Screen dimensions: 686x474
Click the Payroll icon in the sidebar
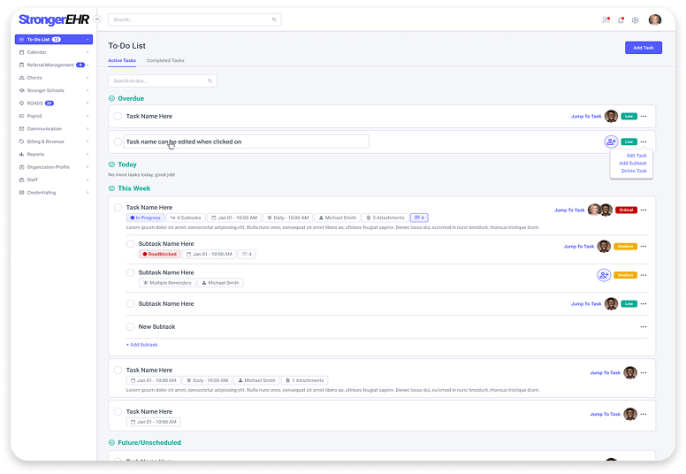click(x=22, y=116)
